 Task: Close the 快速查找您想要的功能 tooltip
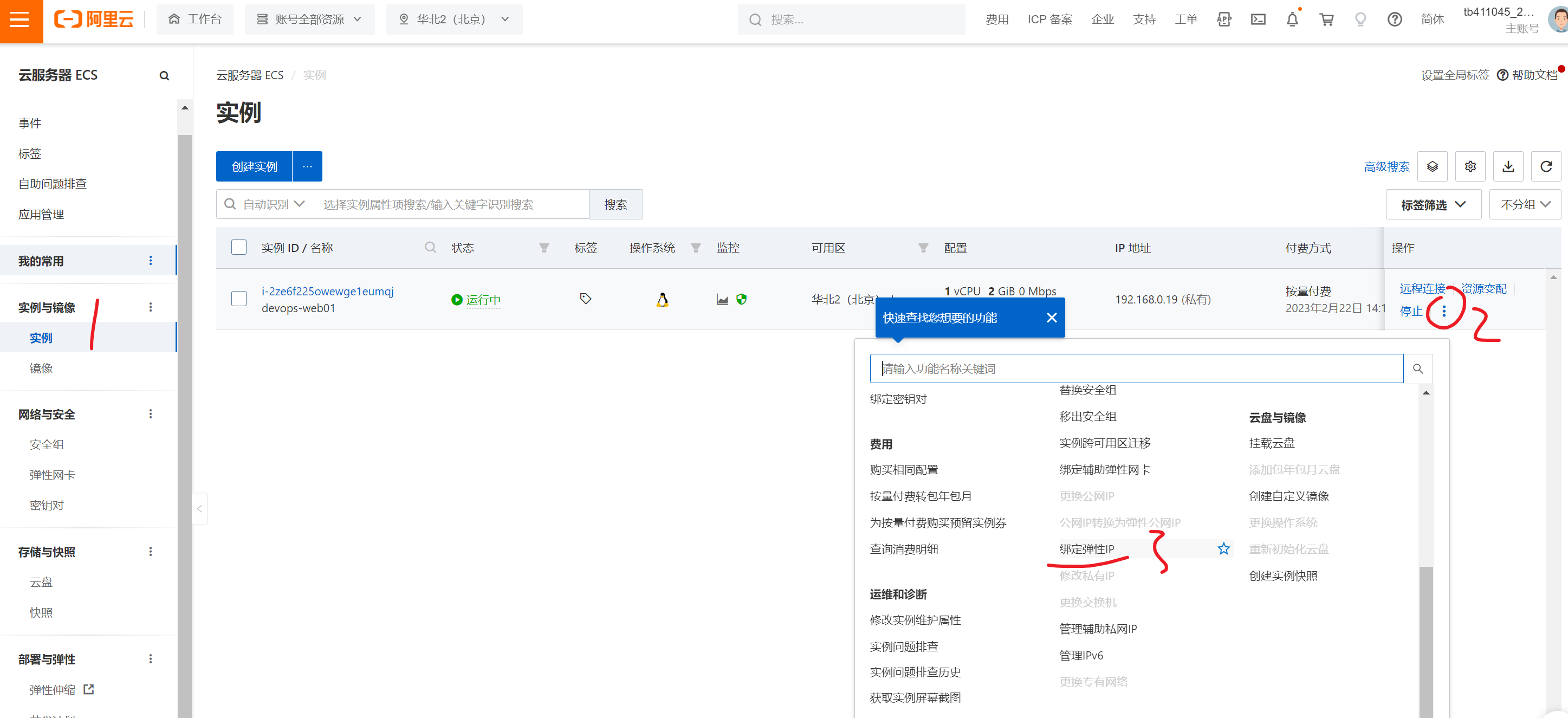[1051, 318]
